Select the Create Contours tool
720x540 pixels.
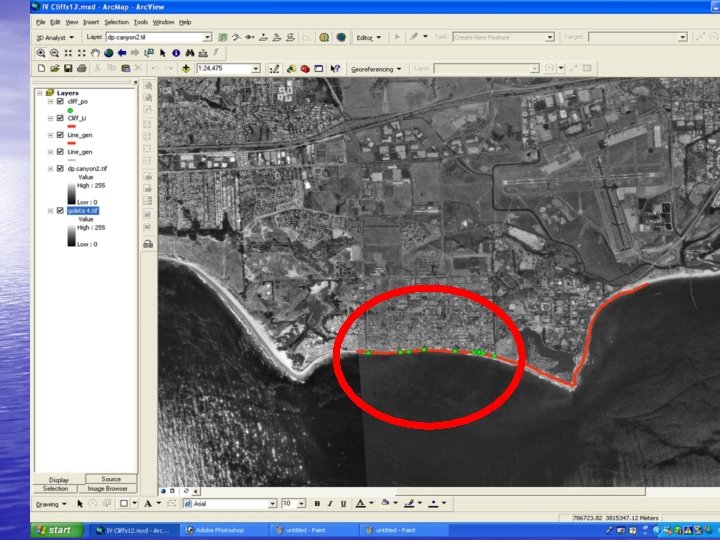223,37
